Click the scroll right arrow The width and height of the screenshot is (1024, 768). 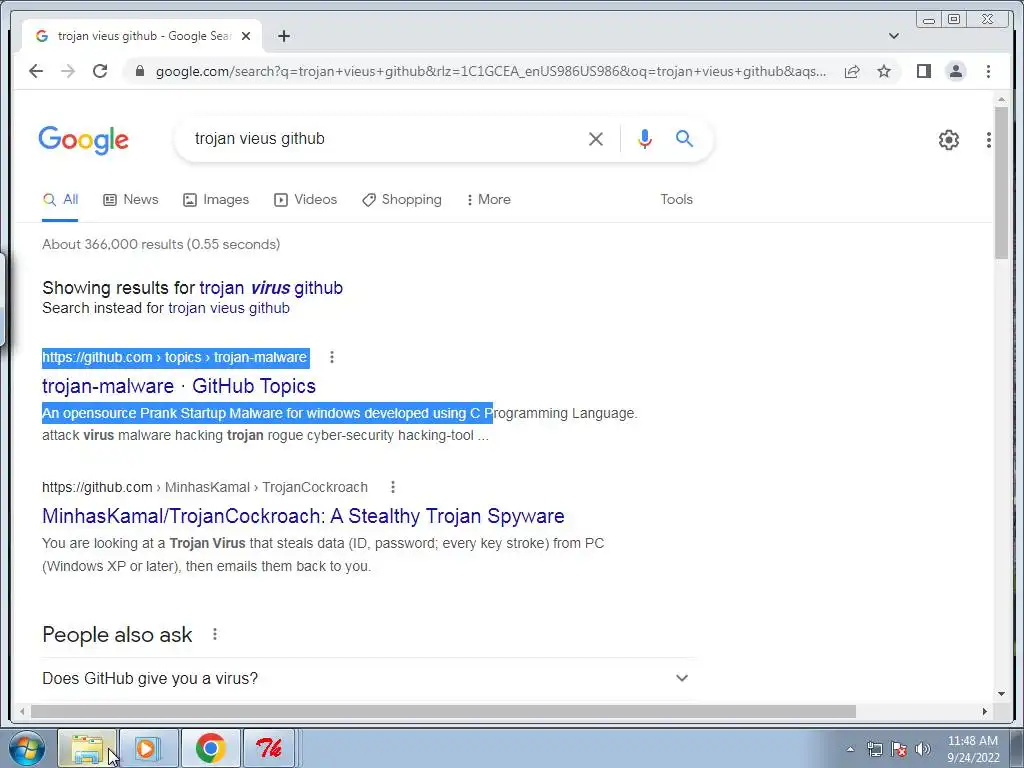click(984, 711)
